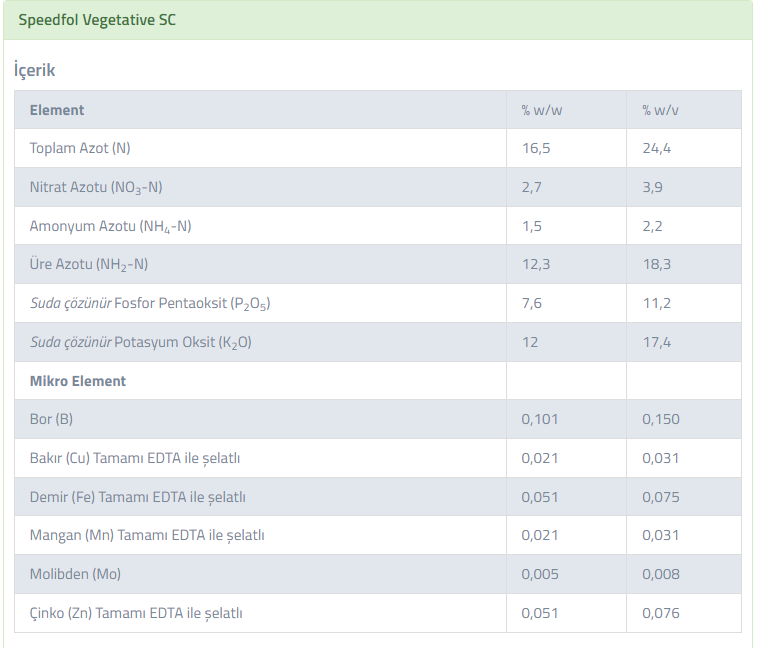Select the Molibden (Mo) row label

[x=75, y=574]
